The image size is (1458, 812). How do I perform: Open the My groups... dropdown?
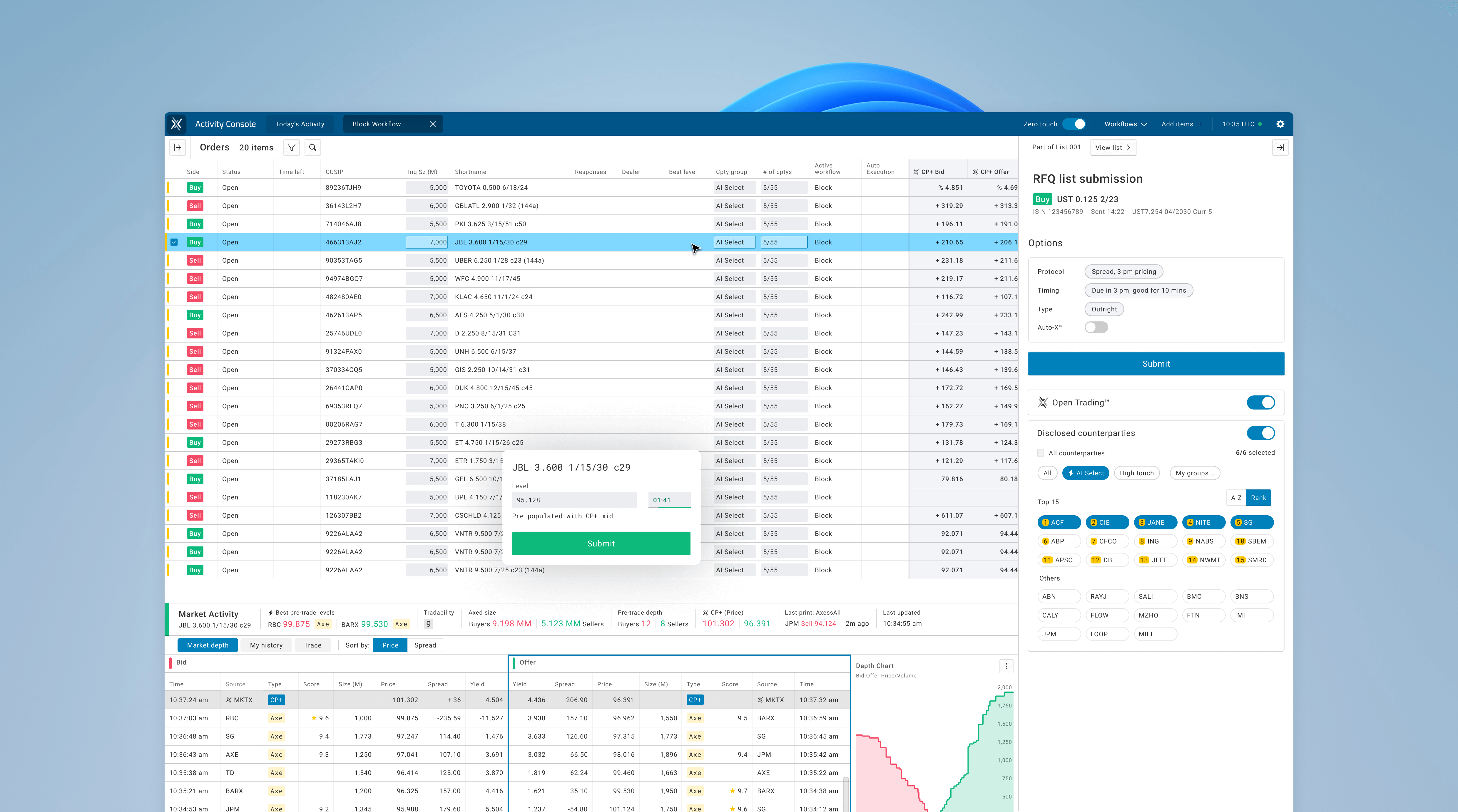point(1194,473)
